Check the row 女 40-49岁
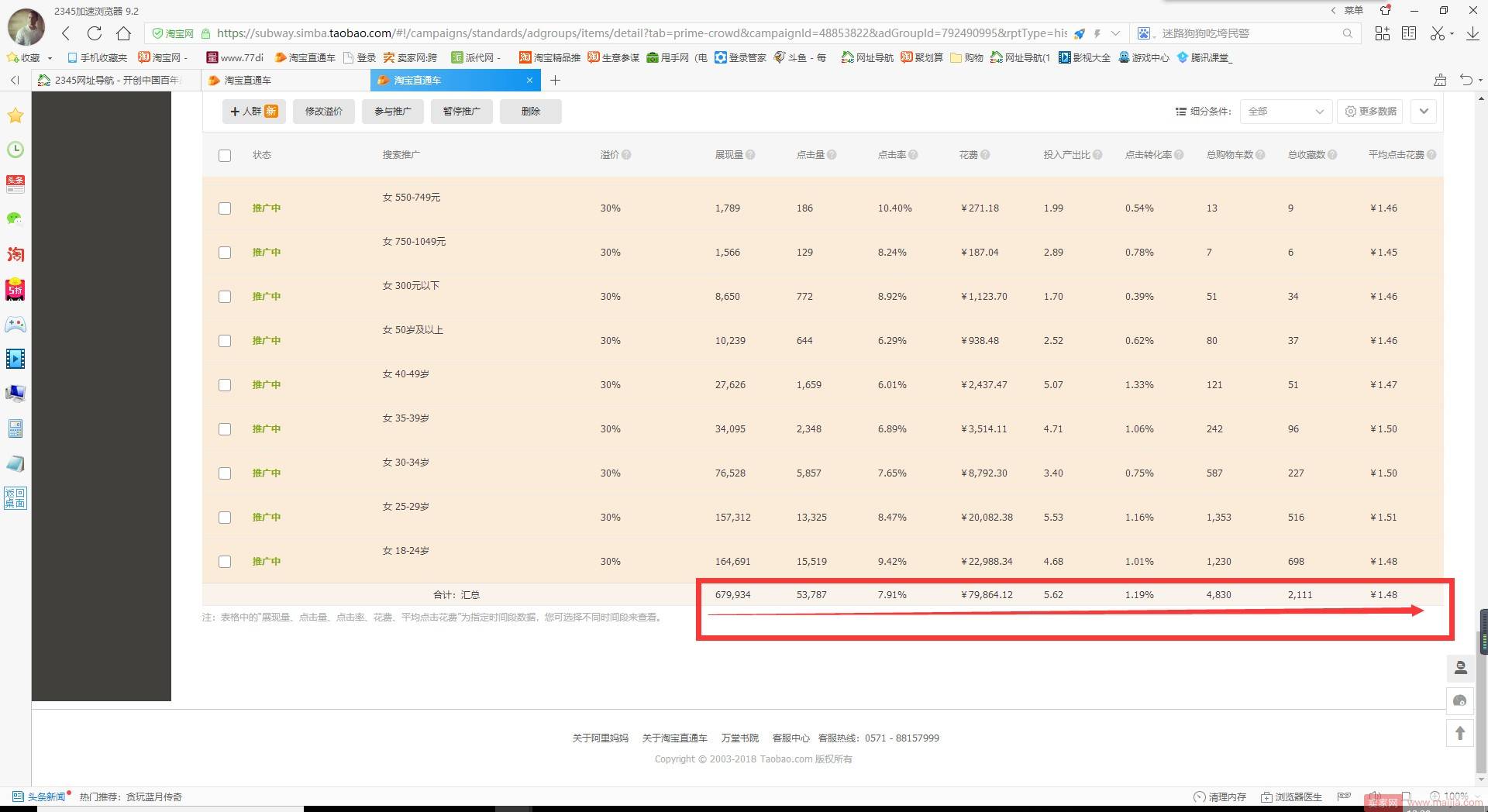1488x812 pixels. [x=225, y=385]
